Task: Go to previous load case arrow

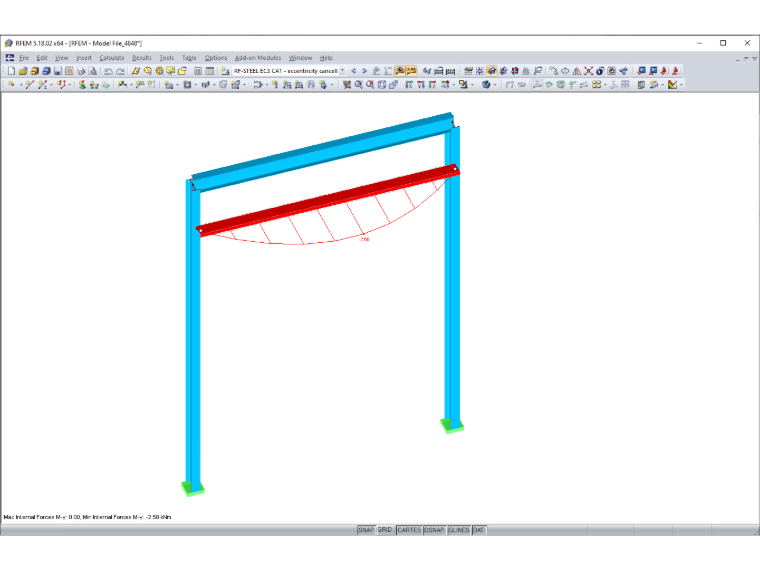Action: click(354, 71)
